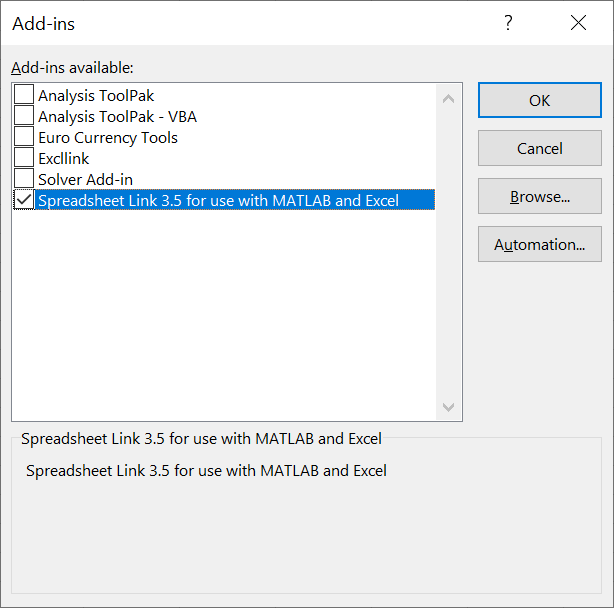Select the Analysis ToolPak list item
This screenshot has width=614, height=608.
pyautogui.click(x=96, y=96)
